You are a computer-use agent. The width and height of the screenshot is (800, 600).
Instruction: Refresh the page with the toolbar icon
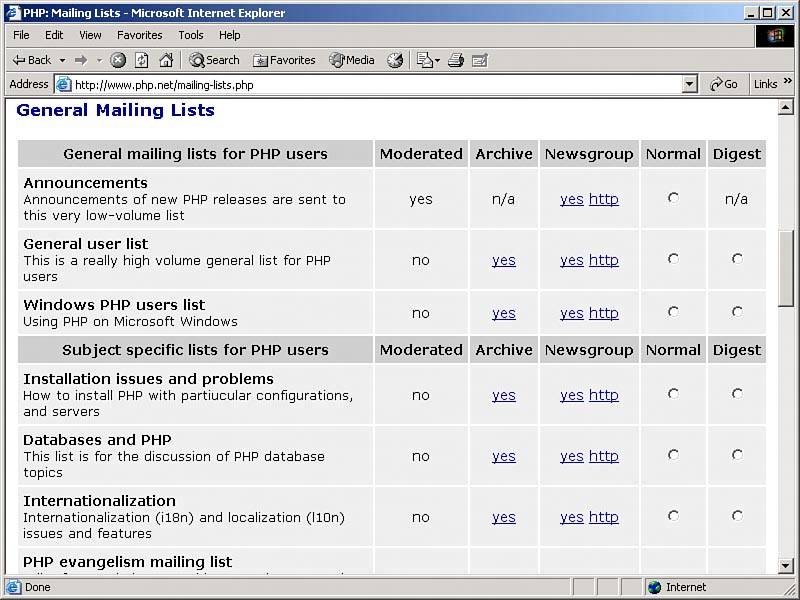click(x=142, y=60)
